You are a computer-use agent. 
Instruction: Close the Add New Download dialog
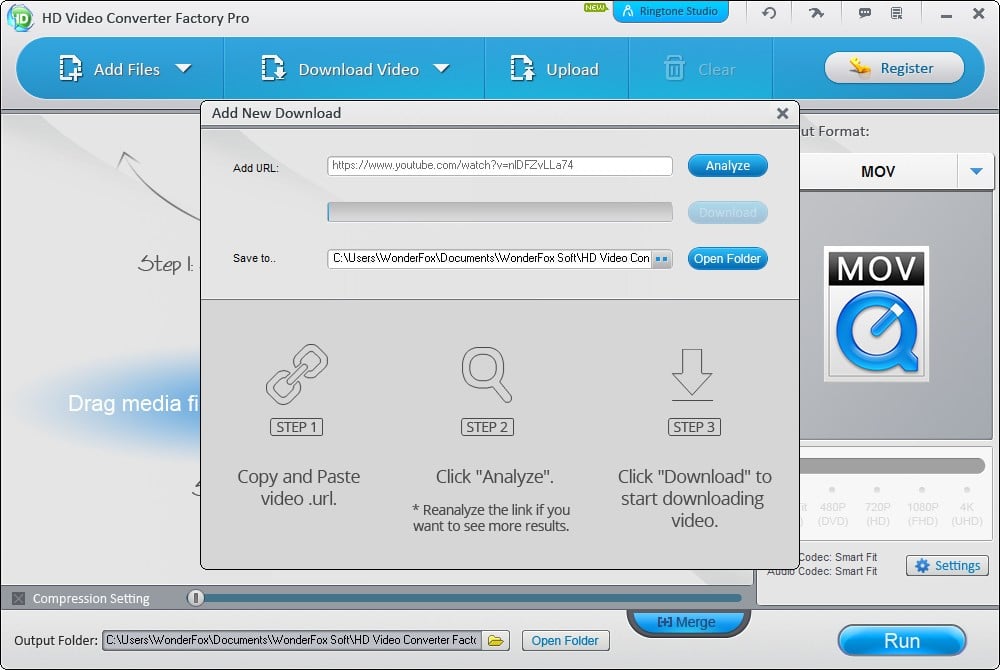[783, 114]
